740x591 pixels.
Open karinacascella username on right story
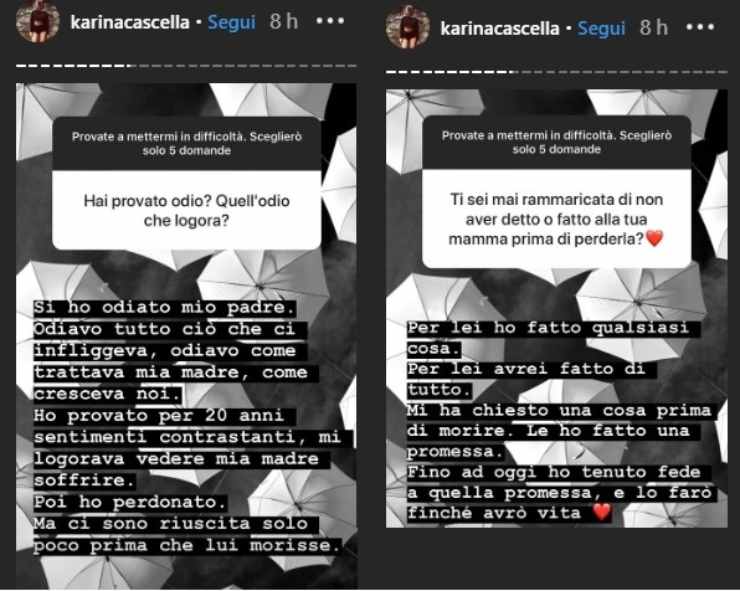pos(500,28)
